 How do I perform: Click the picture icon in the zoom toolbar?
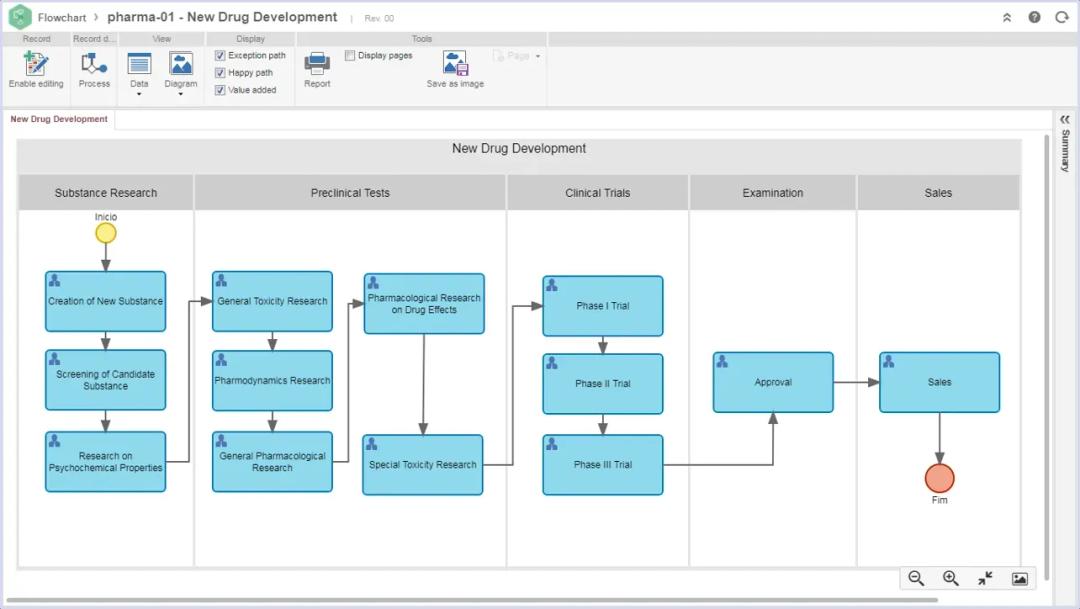pyautogui.click(x=1020, y=578)
